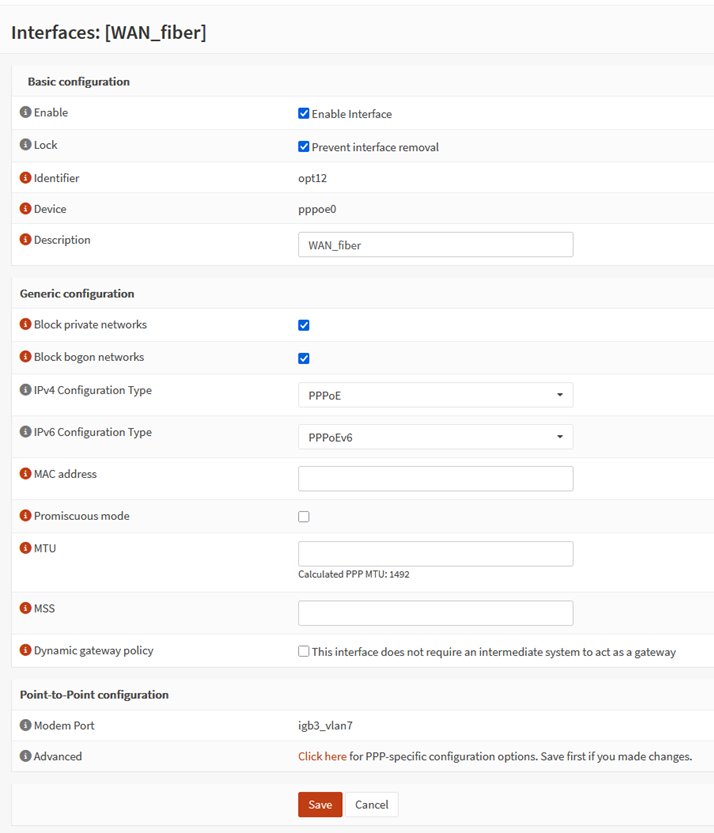
Task: Enable the Promiscuous mode checkbox
Action: [304, 517]
